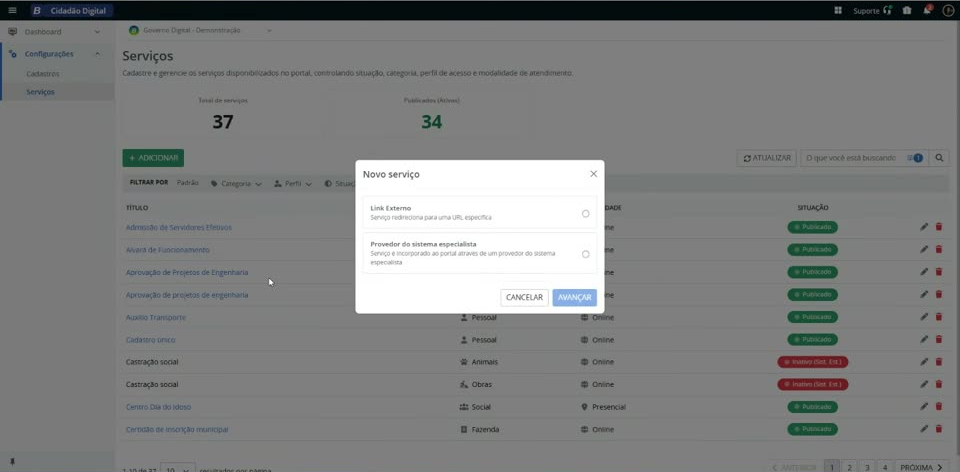Screen dimensions: 960x472
Task: Click the pin icon at sidebar bottom
Action: point(12,462)
